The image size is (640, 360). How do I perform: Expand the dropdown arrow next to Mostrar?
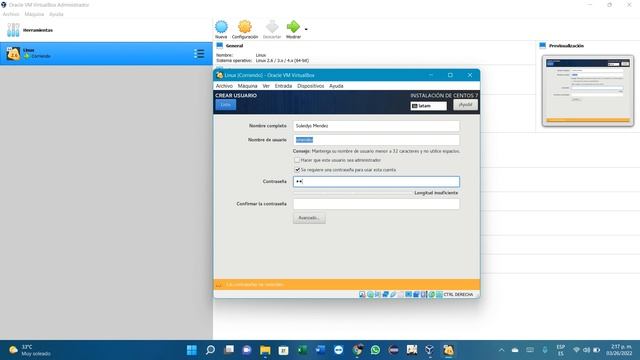pos(306,29)
